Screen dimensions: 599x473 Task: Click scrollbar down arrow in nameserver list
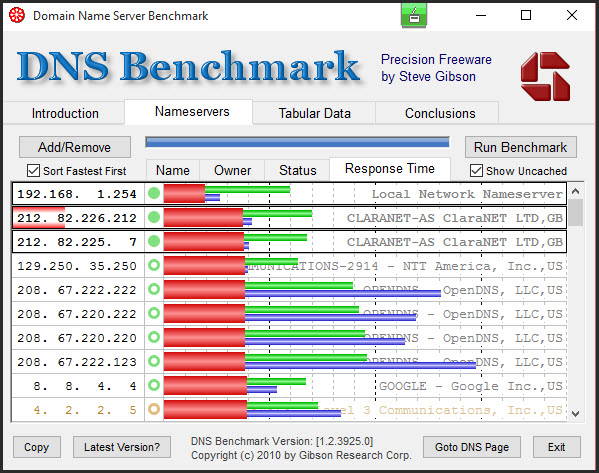point(576,413)
